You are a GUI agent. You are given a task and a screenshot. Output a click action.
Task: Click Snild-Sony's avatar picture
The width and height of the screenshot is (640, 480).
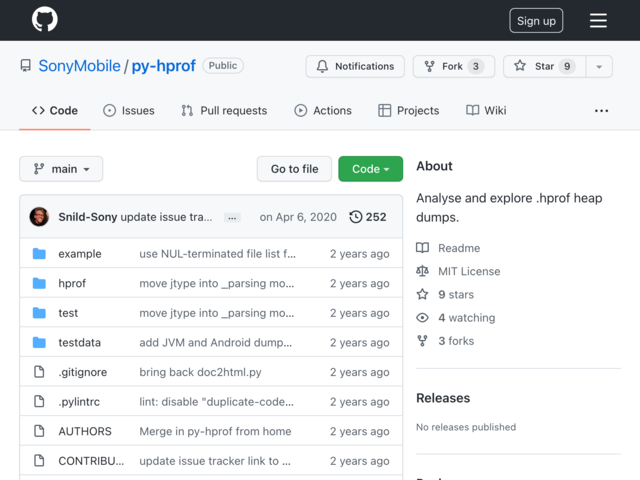click(39, 217)
